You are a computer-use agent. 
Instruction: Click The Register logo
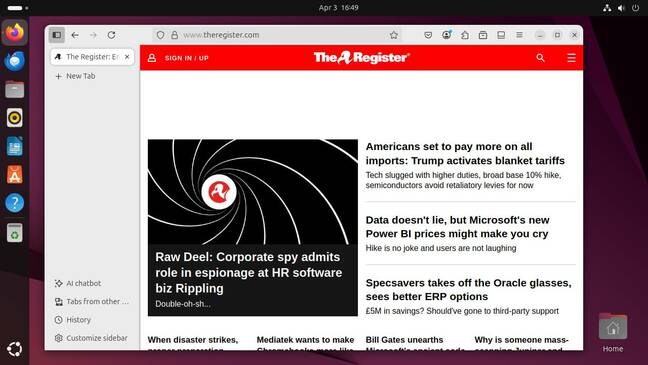pos(362,57)
